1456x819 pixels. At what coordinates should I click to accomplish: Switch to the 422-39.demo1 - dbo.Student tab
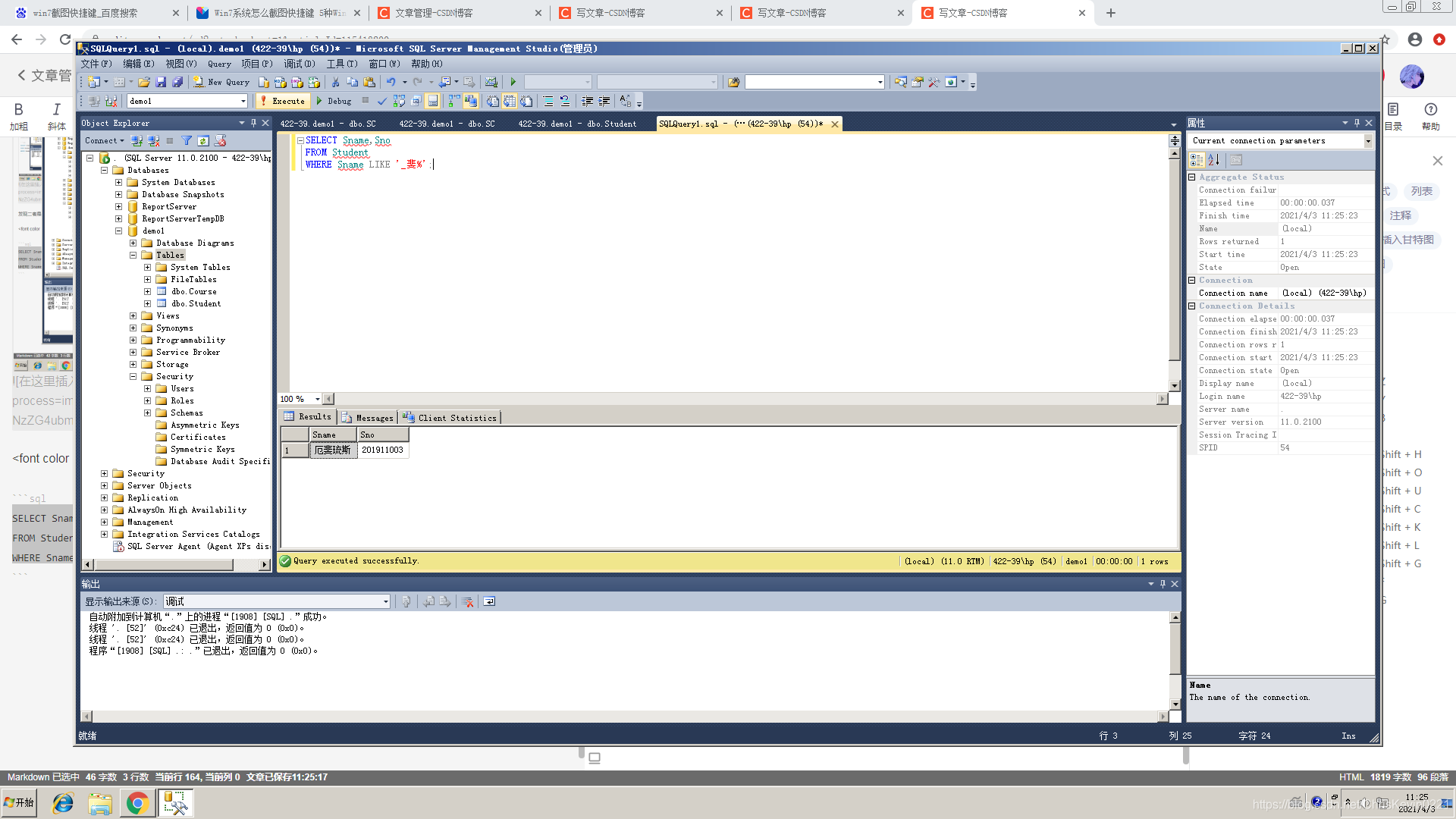(577, 124)
